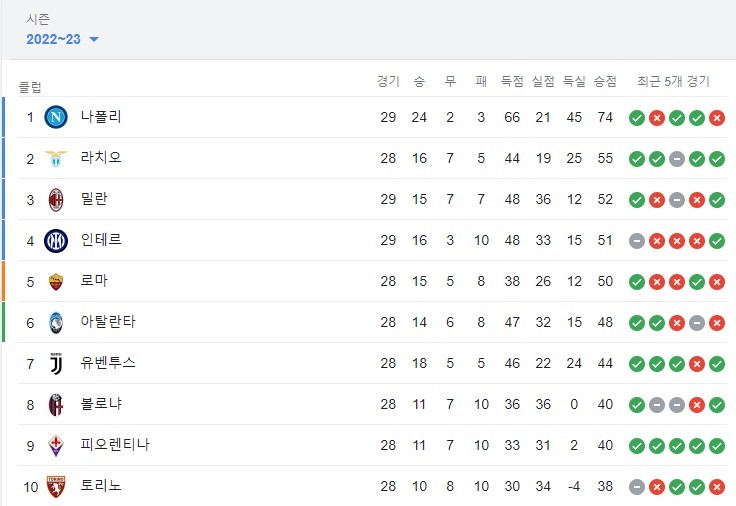The height and width of the screenshot is (506, 736).
Task: Click the 승점 column header
Action: [x=605, y=81]
